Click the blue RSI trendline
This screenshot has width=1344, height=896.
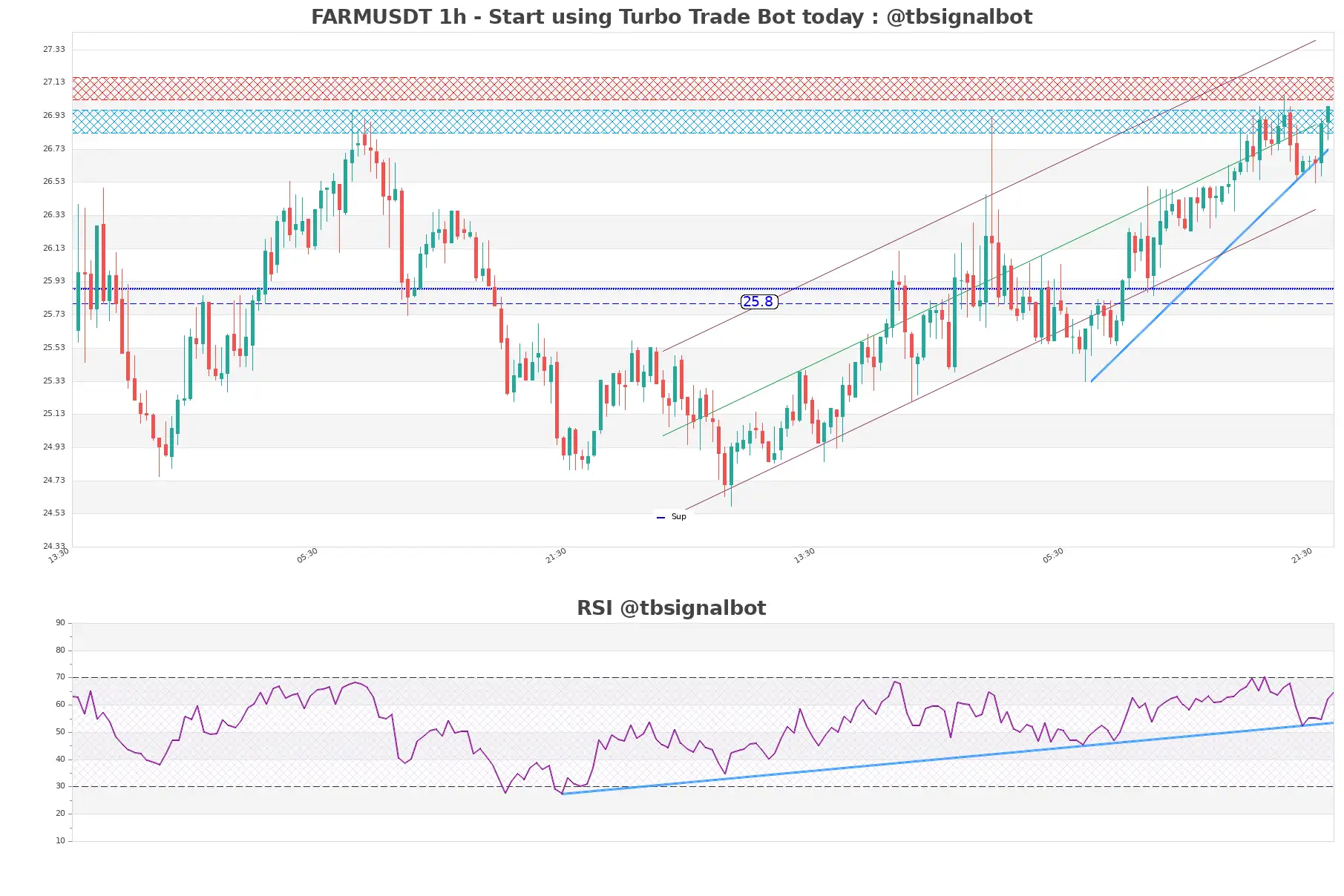(x=948, y=758)
